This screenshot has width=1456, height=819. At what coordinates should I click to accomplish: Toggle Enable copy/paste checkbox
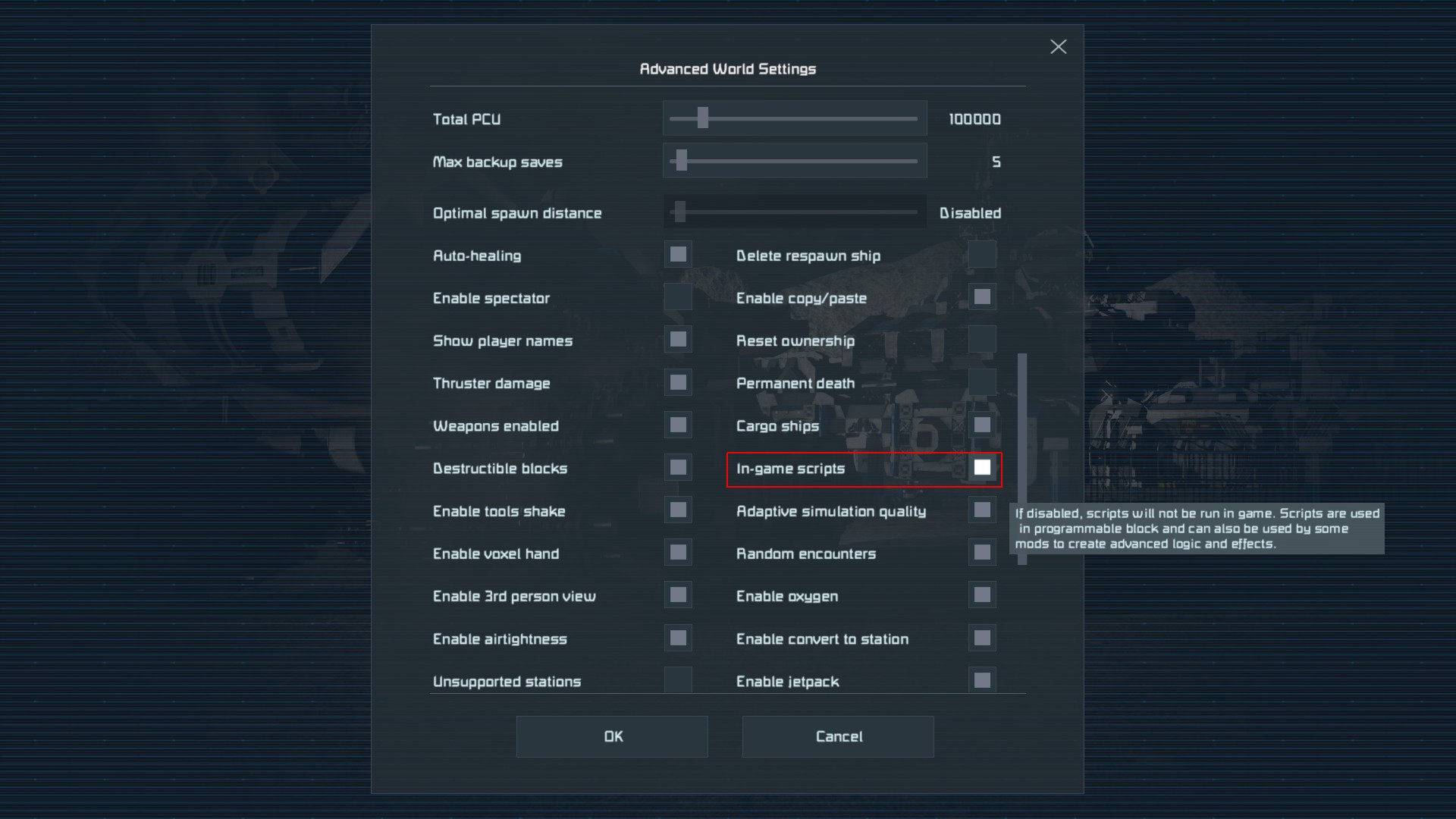click(x=982, y=297)
